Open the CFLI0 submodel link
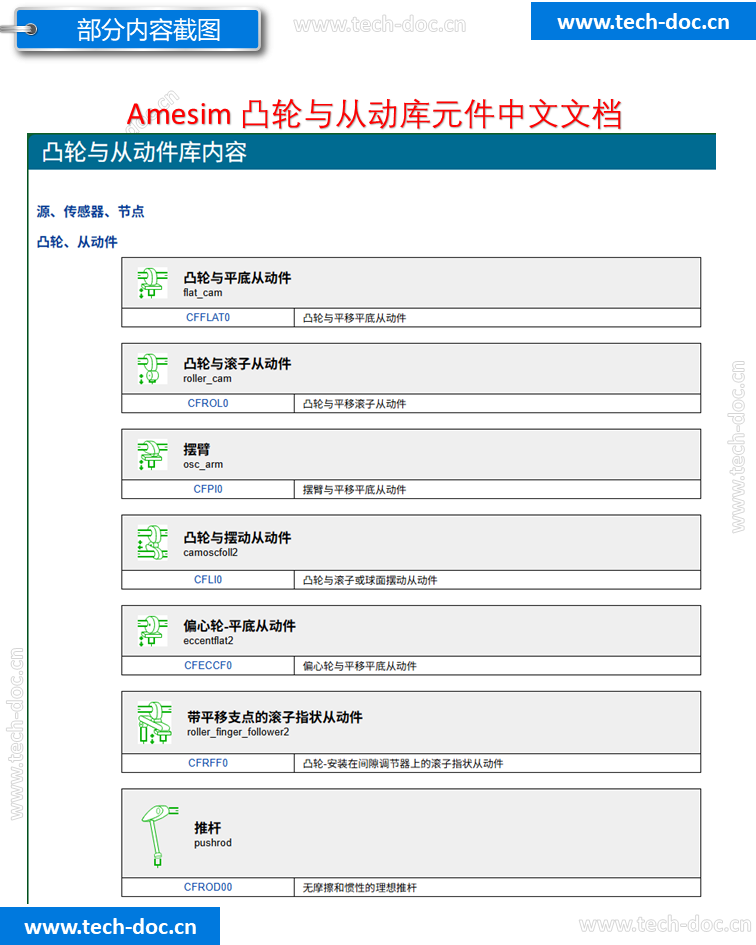Image resolution: width=756 pixels, height=945 pixels. [208, 579]
